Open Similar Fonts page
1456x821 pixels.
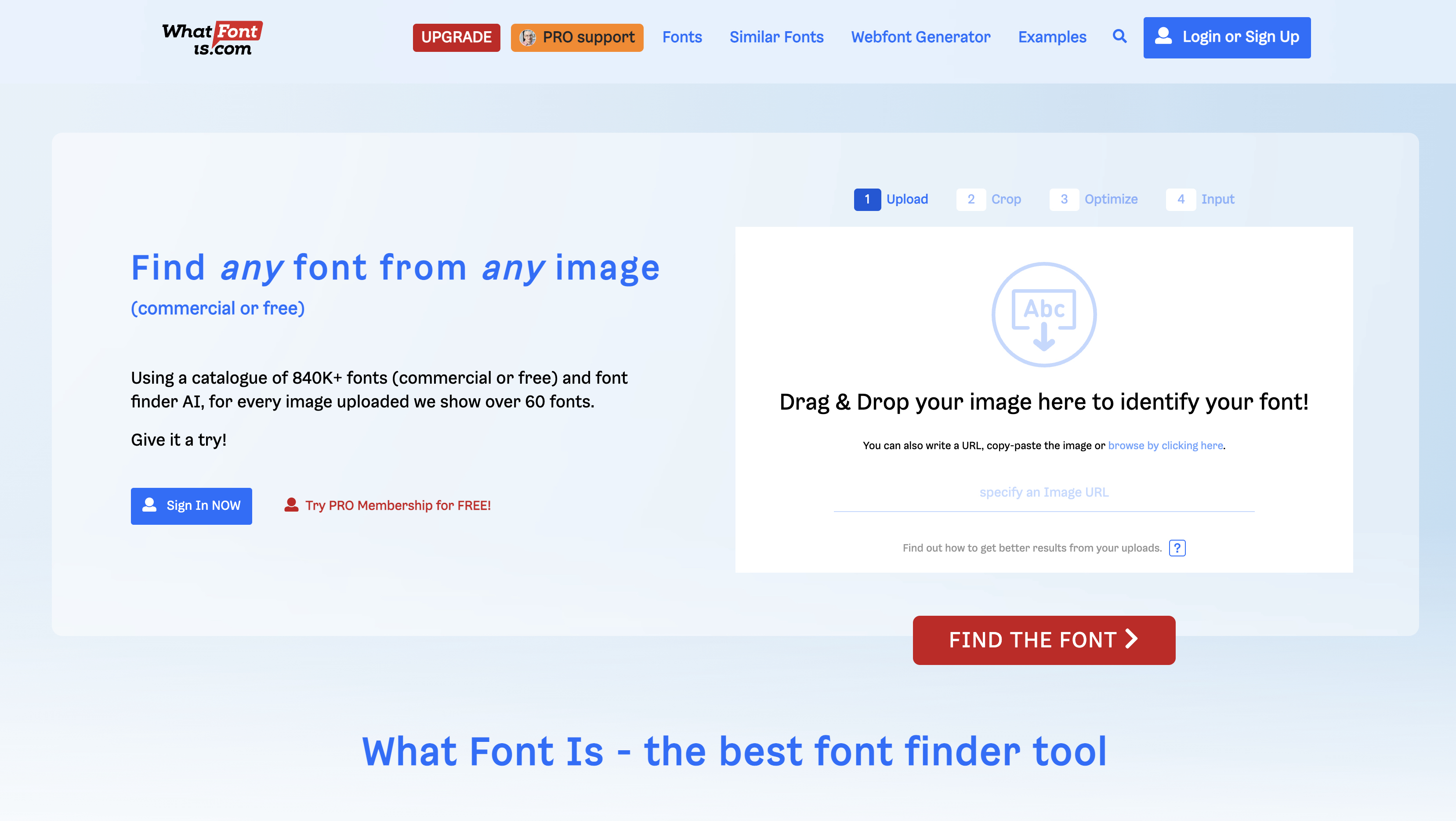[x=777, y=37]
